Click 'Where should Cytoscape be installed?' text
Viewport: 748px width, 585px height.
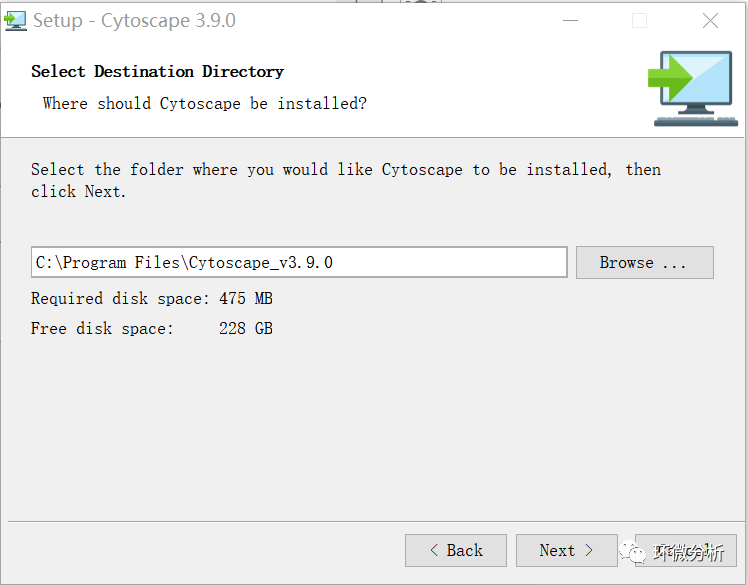205,104
